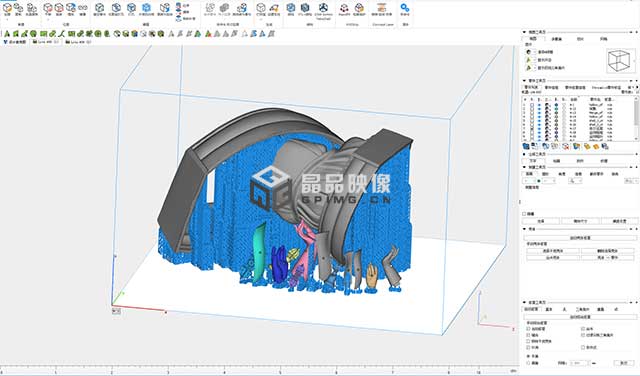The height and width of the screenshot is (376, 640).
Task: Toggle the checkbox in first parts list row
Action: click(x=532, y=105)
